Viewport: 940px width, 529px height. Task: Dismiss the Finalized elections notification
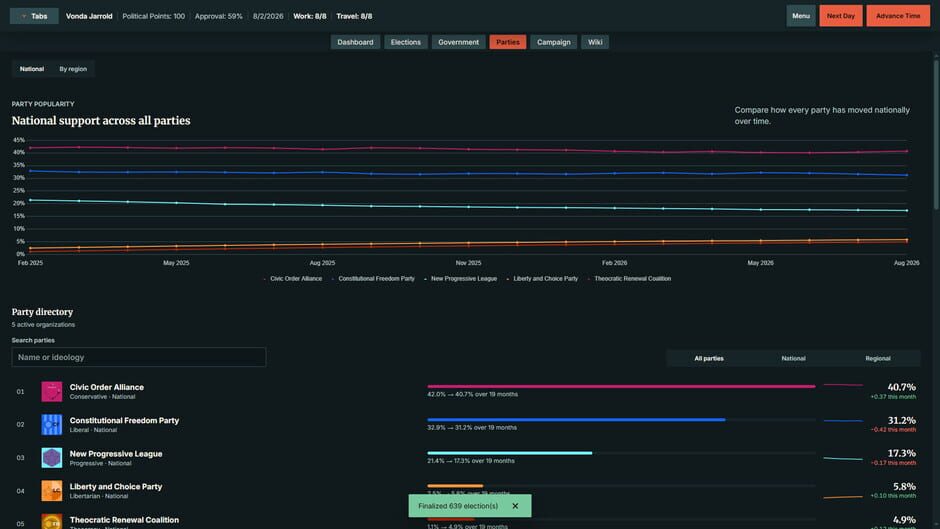coord(515,506)
